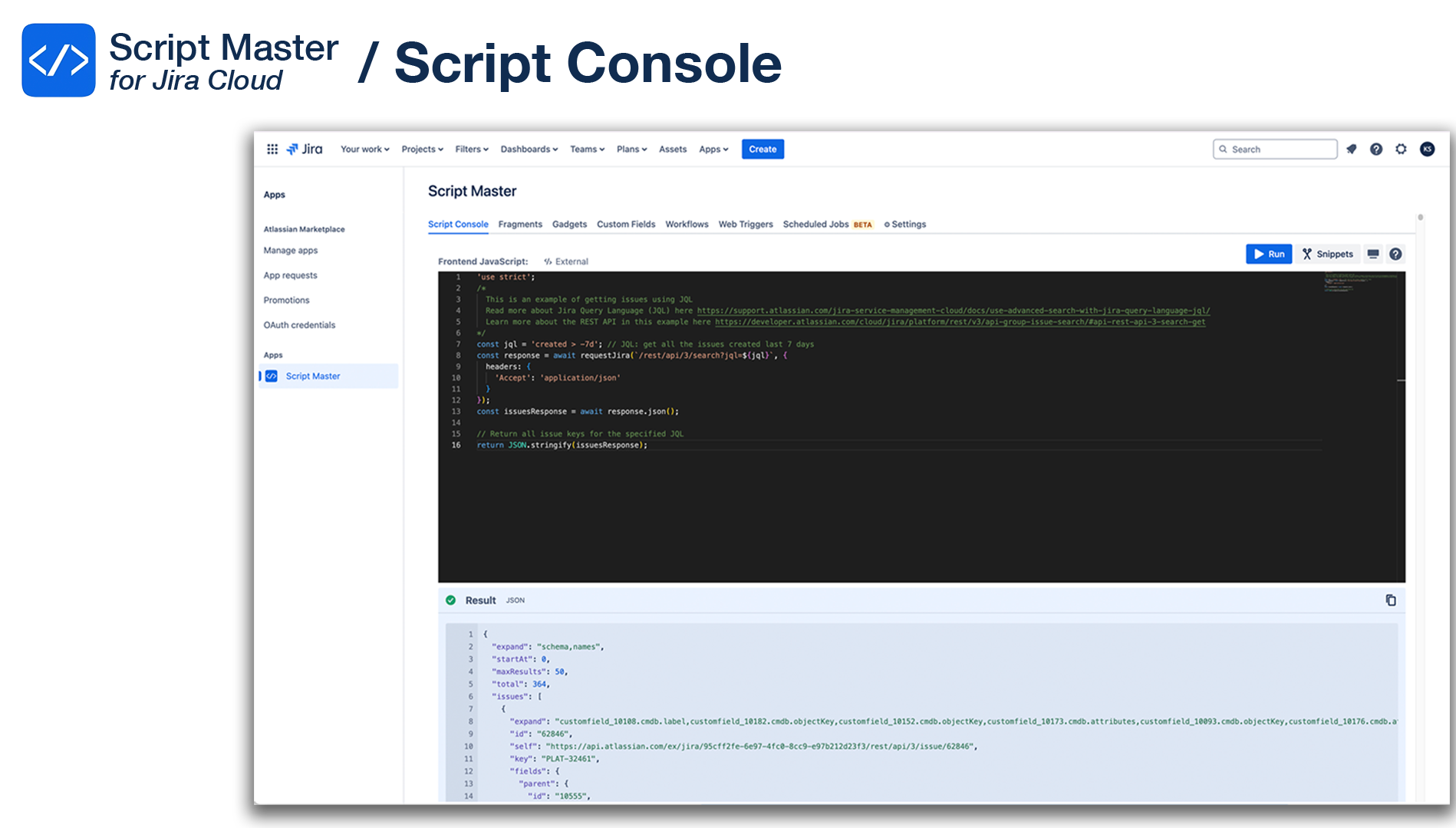This screenshot has width=1456, height=828.
Task: Click the Create button
Action: pos(763,149)
